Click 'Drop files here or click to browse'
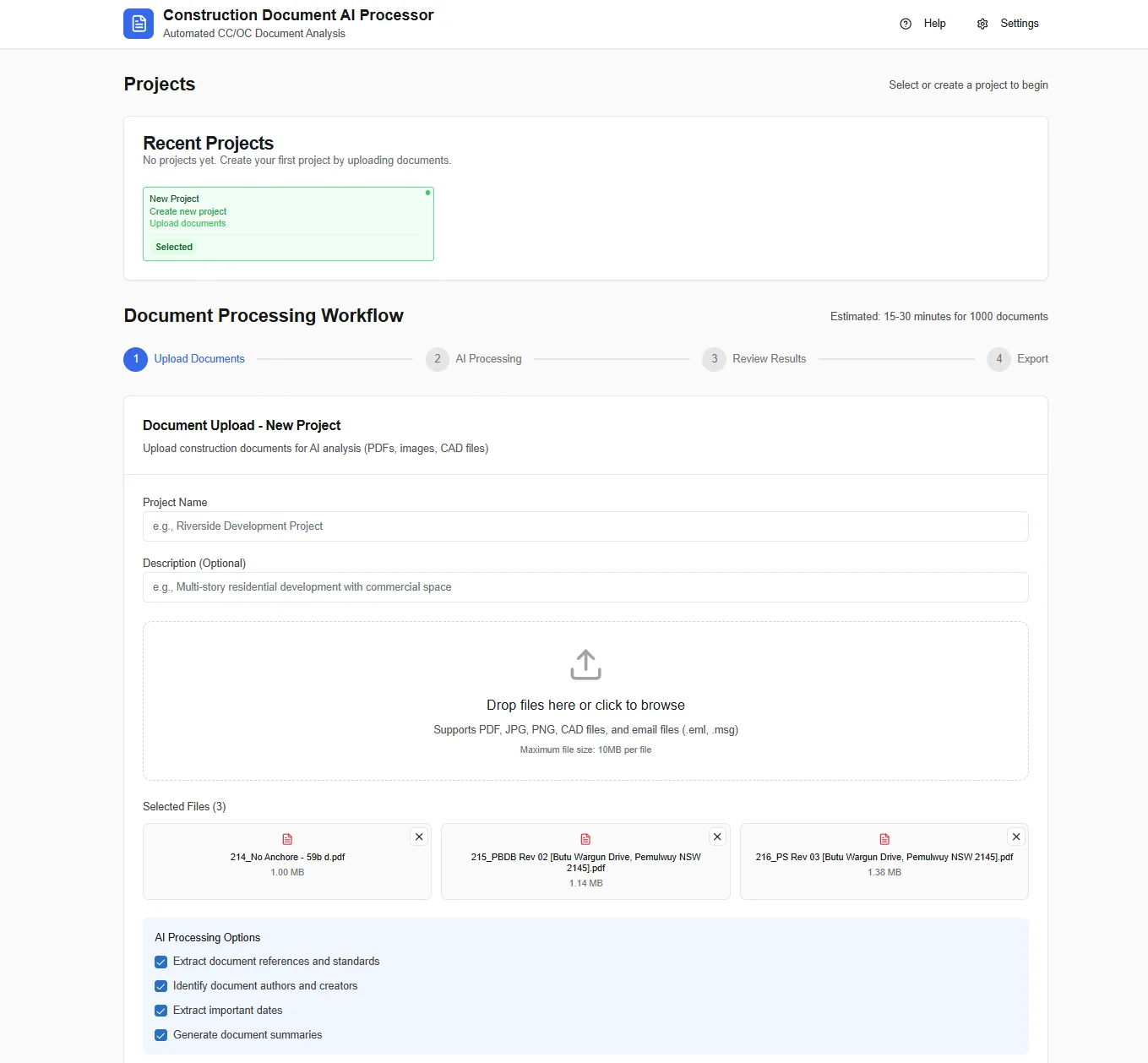 [x=585, y=705]
